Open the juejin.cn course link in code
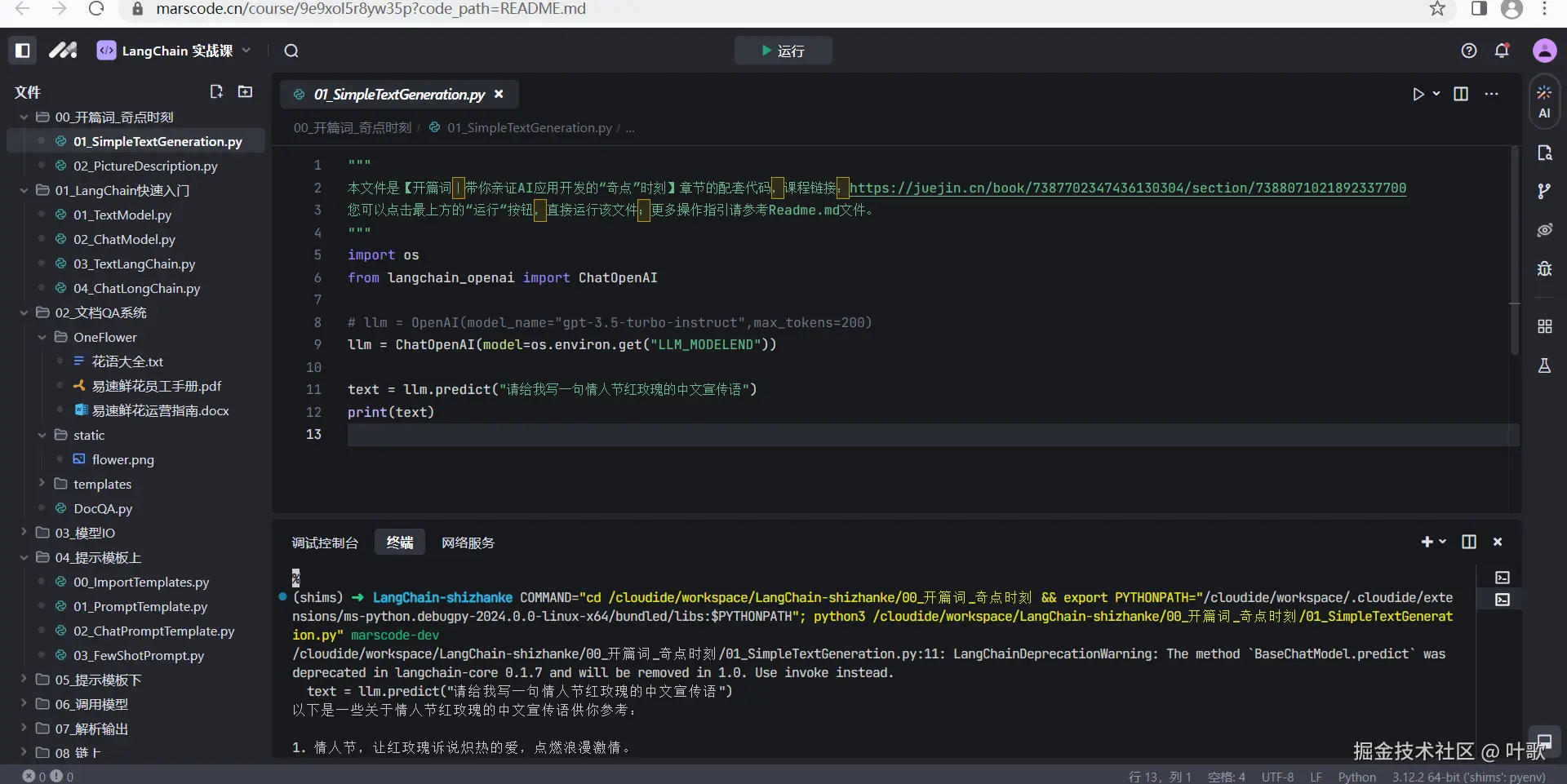The width and height of the screenshot is (1567, 784). (x=1127, y=188)
